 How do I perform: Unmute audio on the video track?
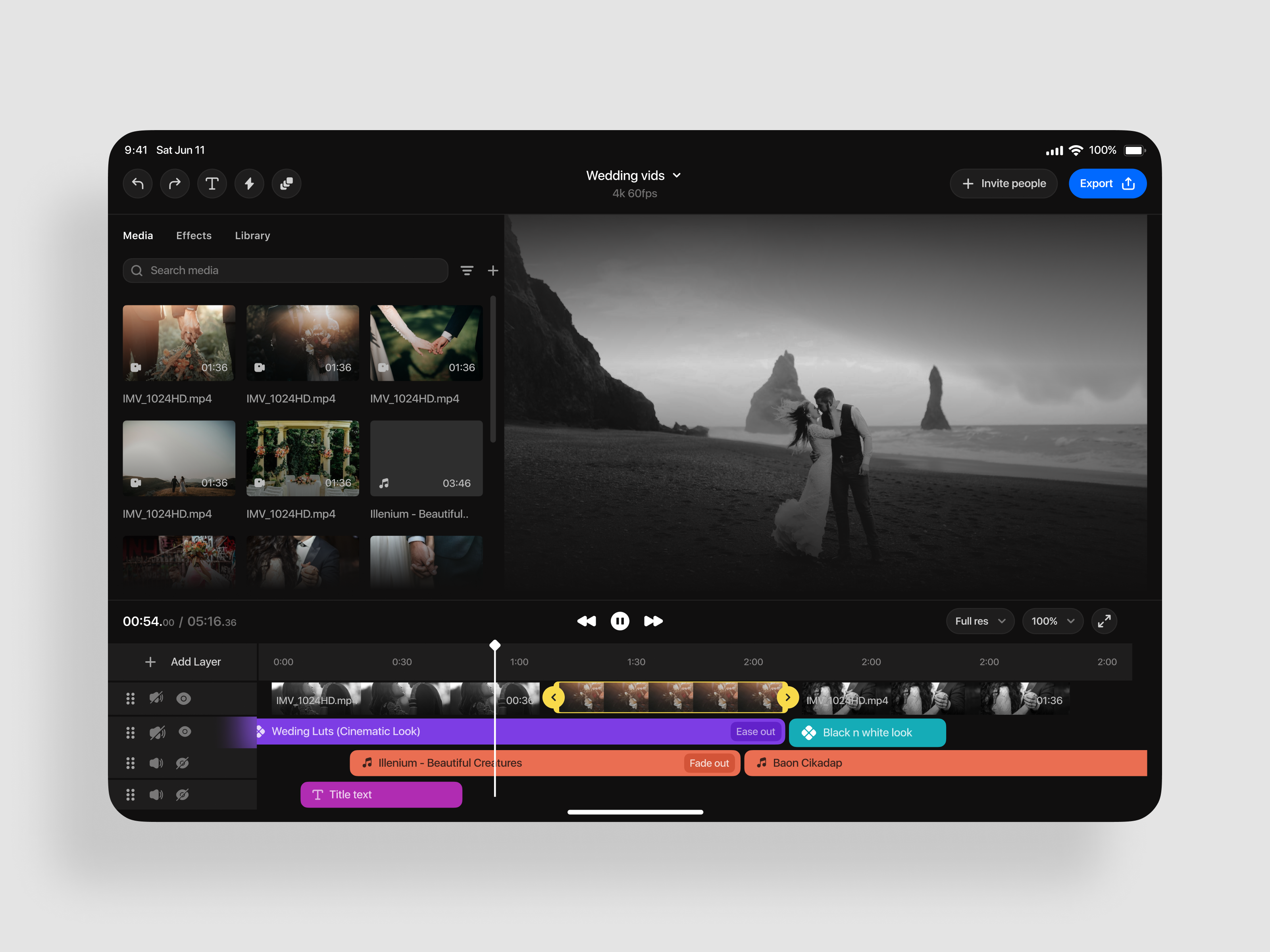pos(156,699)
